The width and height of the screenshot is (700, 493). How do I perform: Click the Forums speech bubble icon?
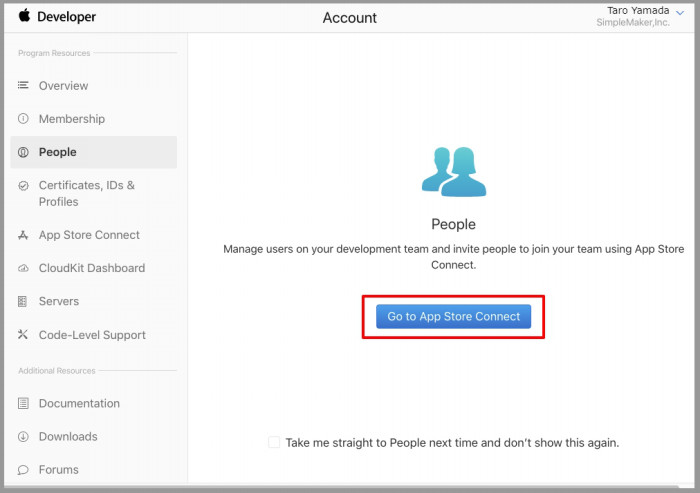pos(23,470)
